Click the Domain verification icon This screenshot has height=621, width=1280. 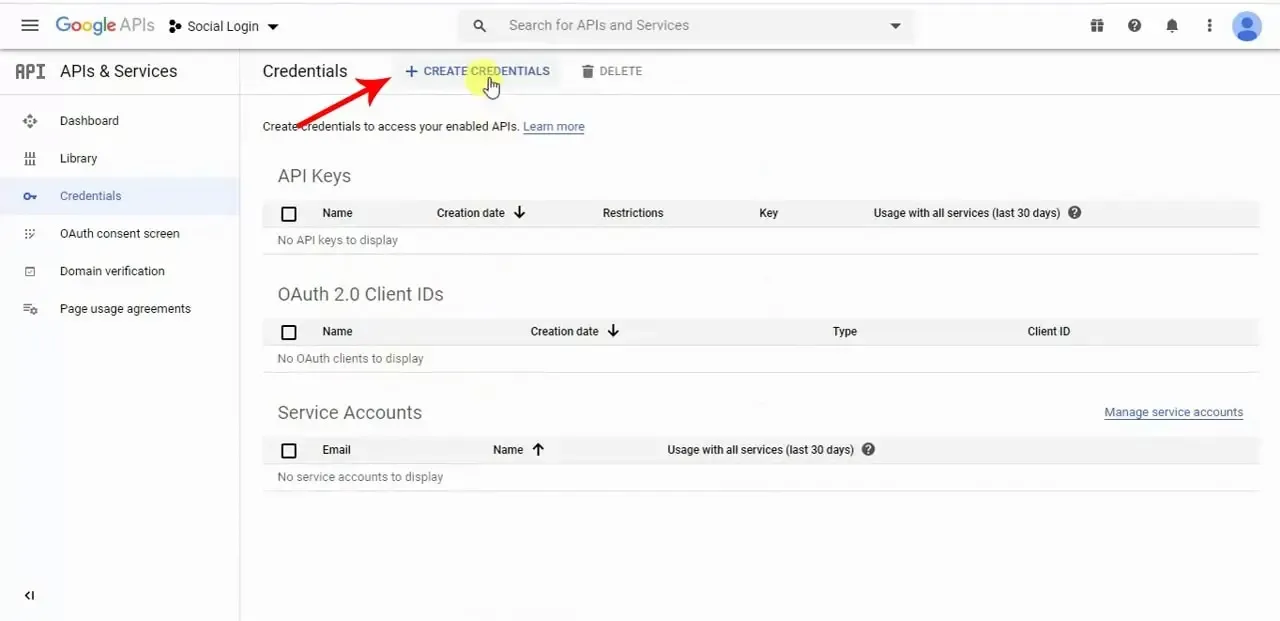point(30,271)
